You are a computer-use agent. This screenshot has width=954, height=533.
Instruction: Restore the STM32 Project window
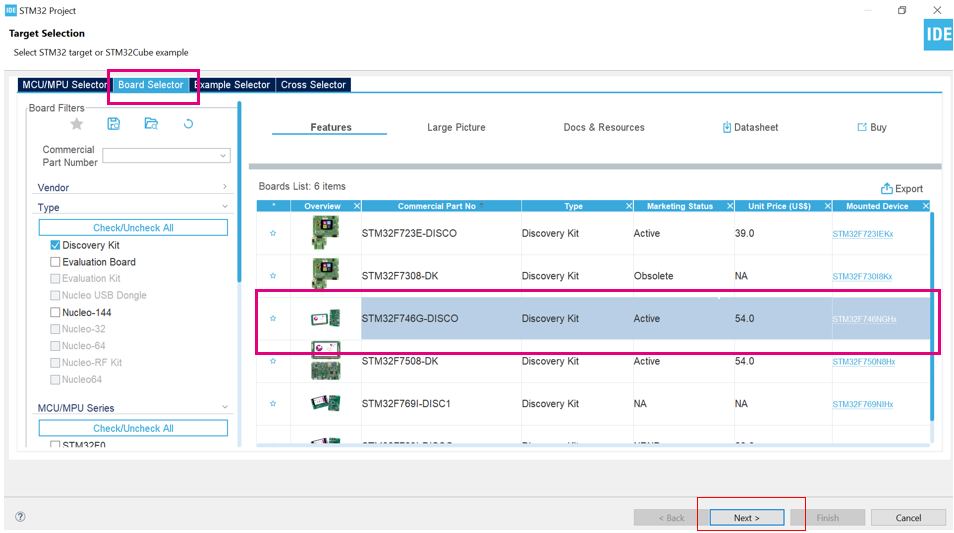click(x=902, y=10)
